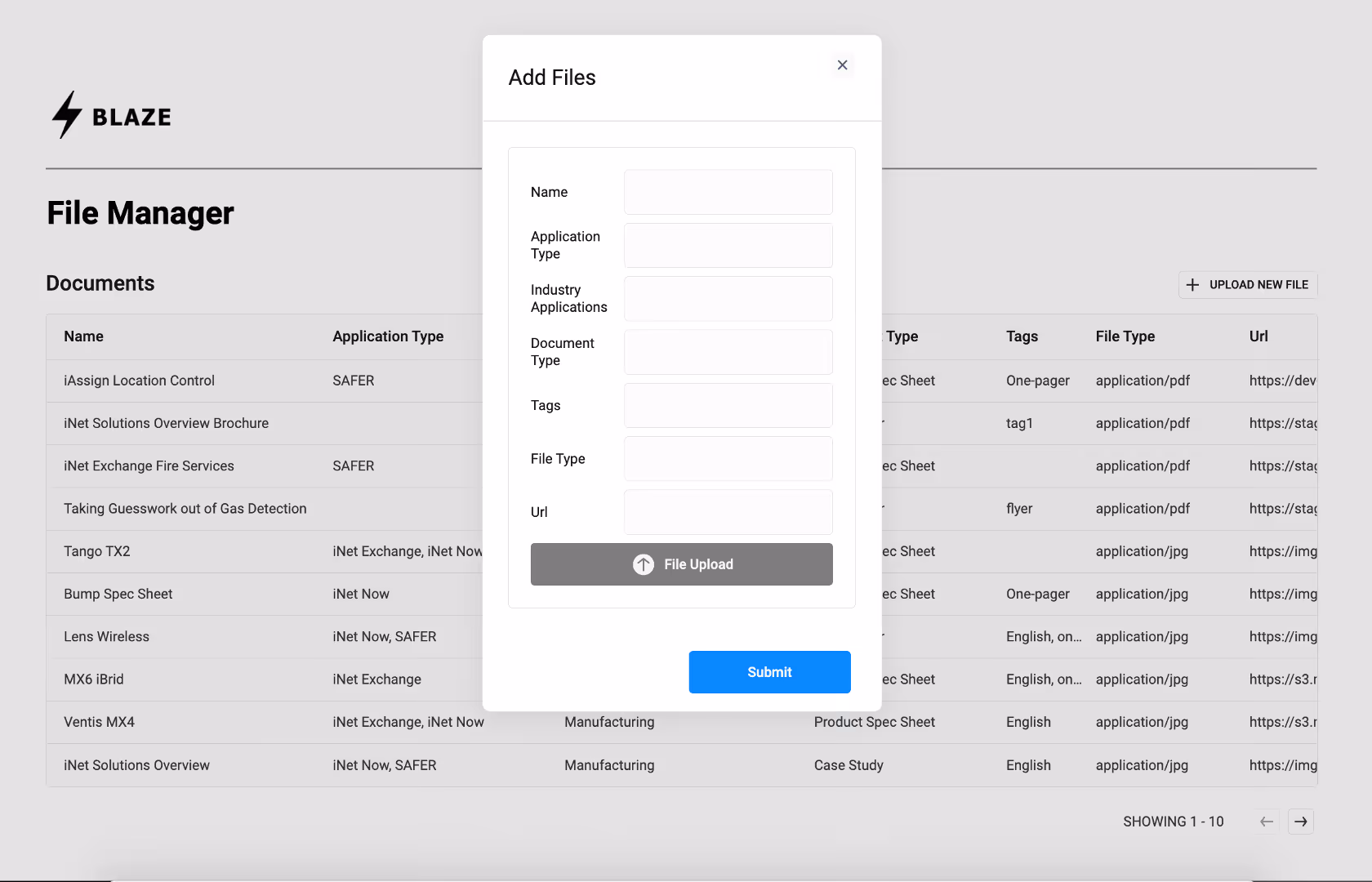
Task: Click the plus icon on Upload New File
Action: pos(1193,284)
